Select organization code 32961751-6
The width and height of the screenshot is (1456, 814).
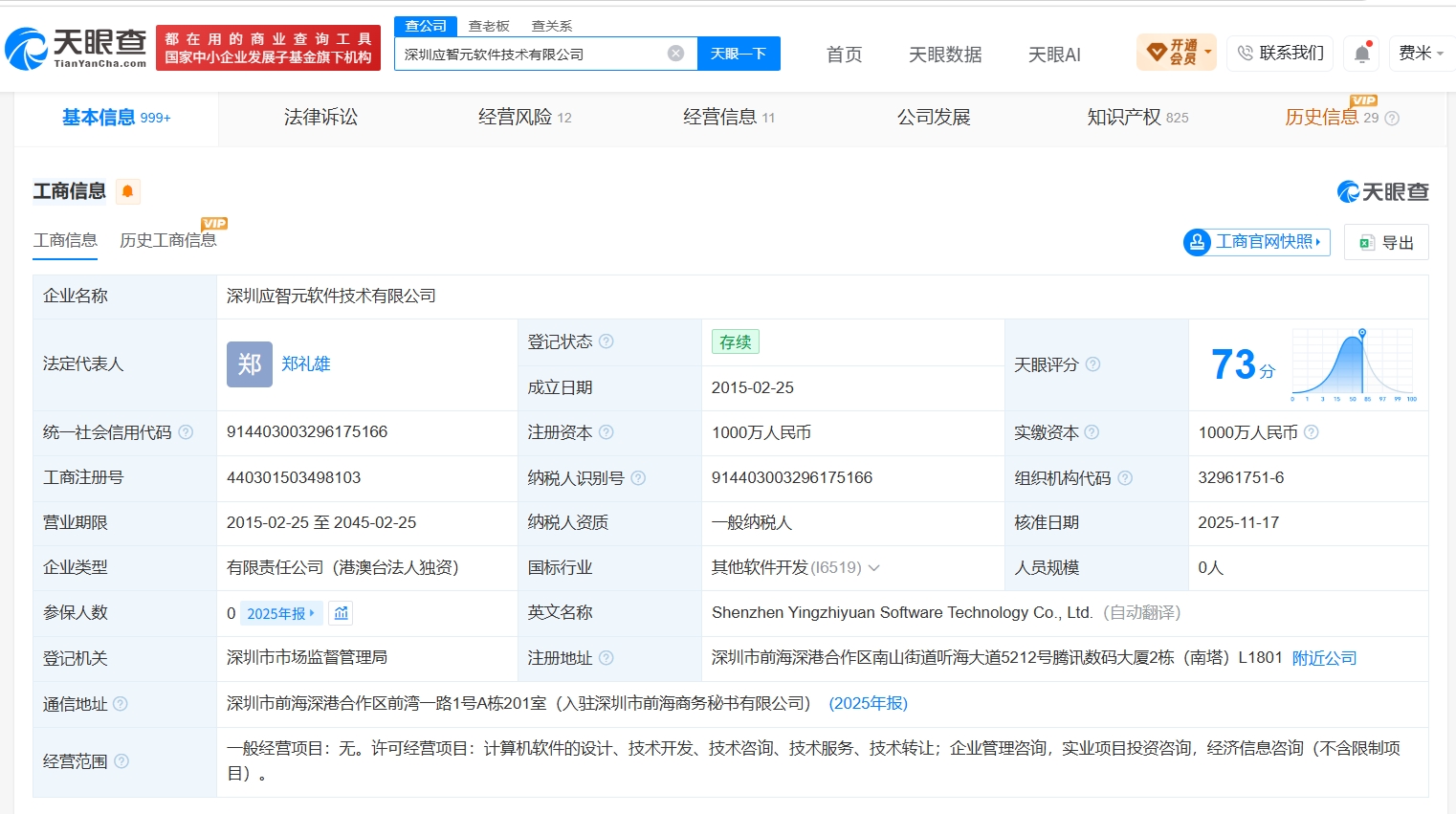point(1242,477)
